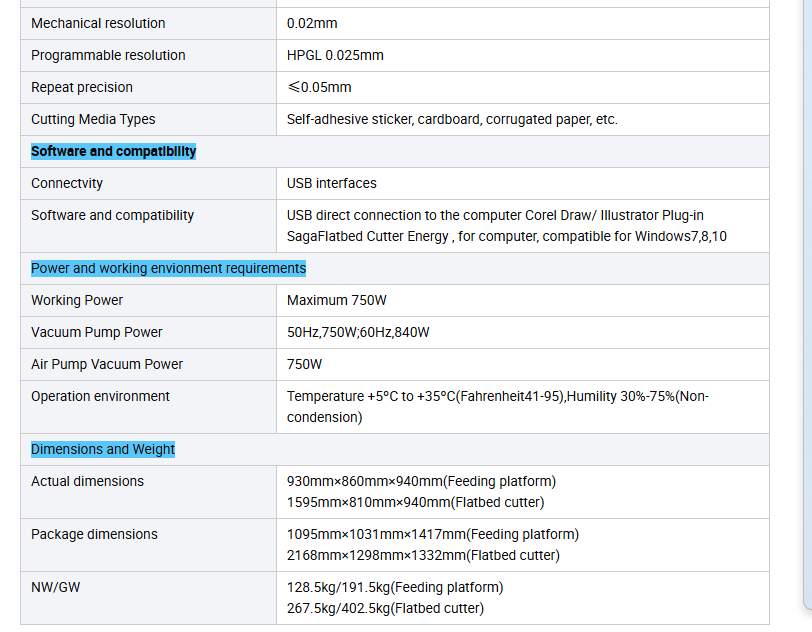Click the 'Working Power' label
This screenshot has height=632, width=812.
click(77, 300)
